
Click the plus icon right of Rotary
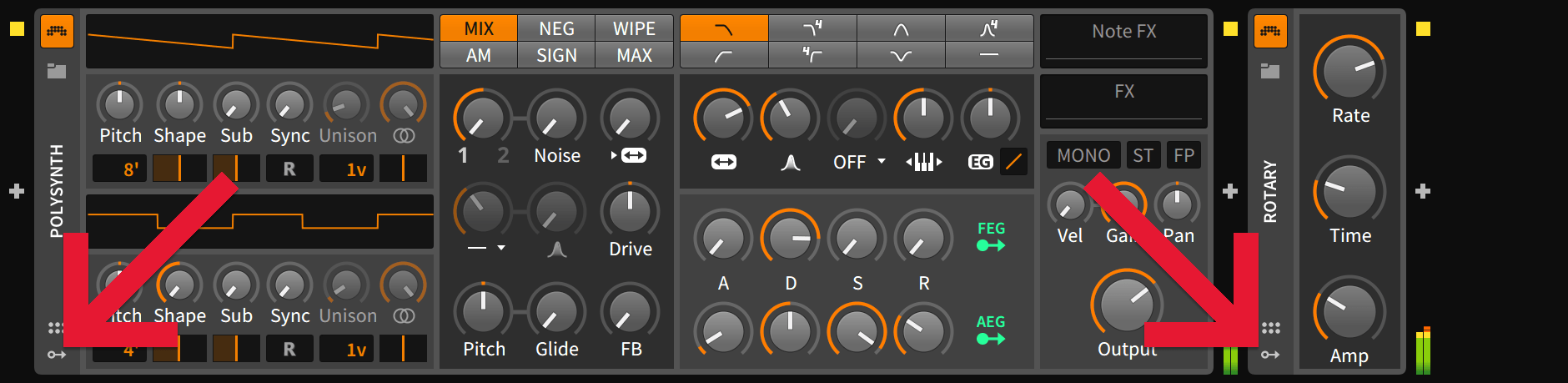click(1424, 191)
